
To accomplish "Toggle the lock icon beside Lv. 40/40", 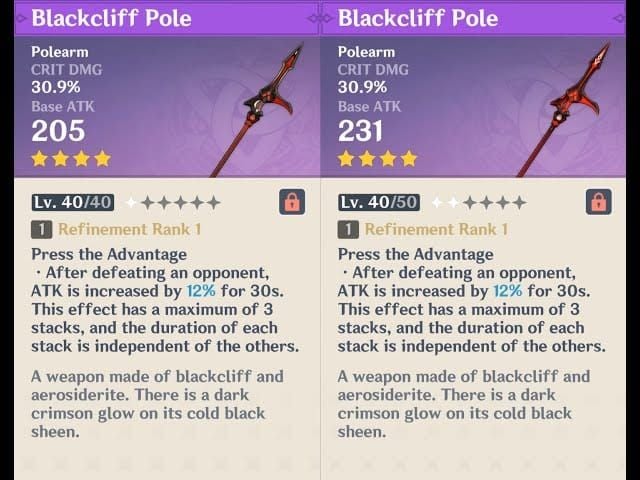I will tap(292, 201).
